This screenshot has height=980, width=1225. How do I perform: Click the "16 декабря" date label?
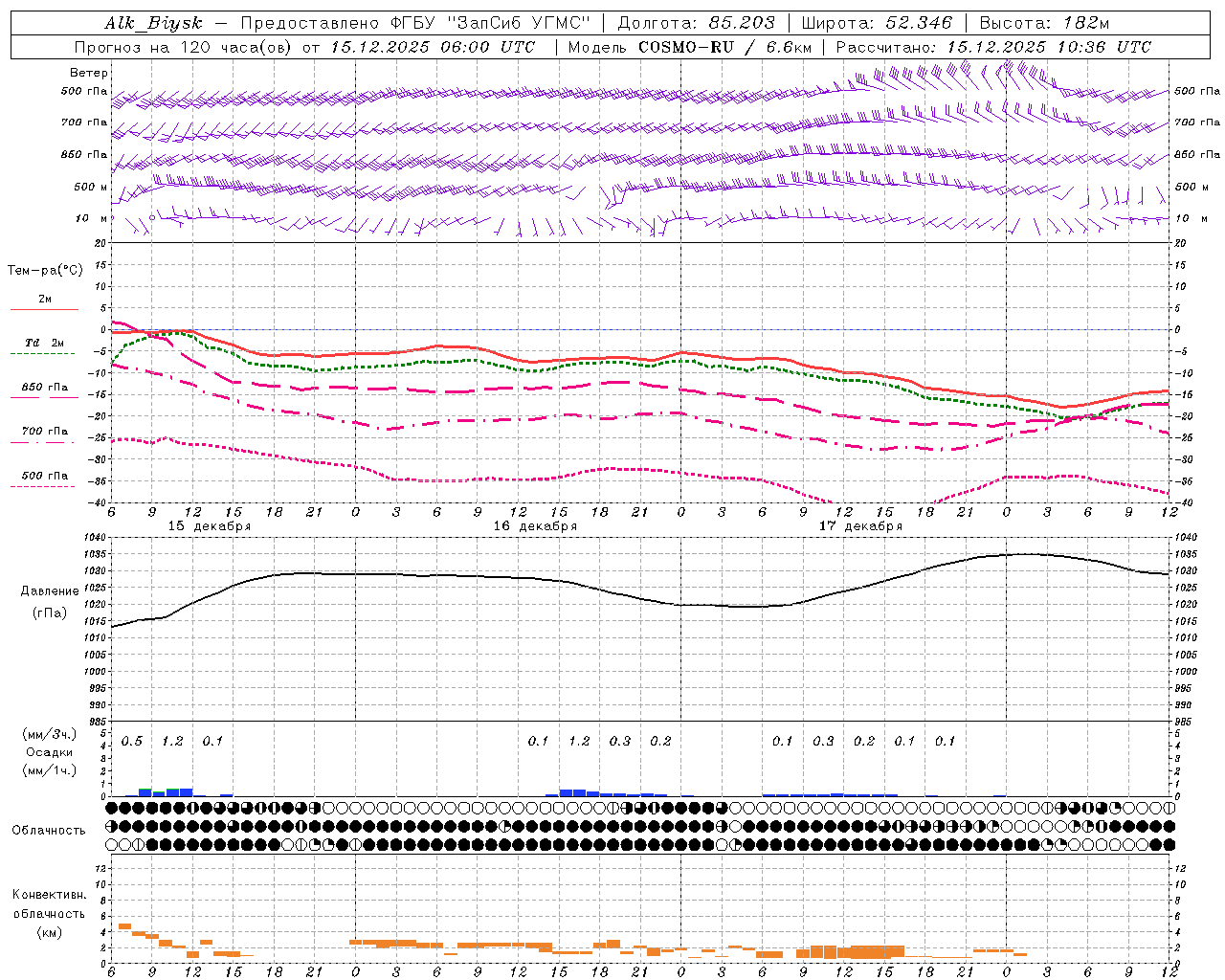[535, 526]
